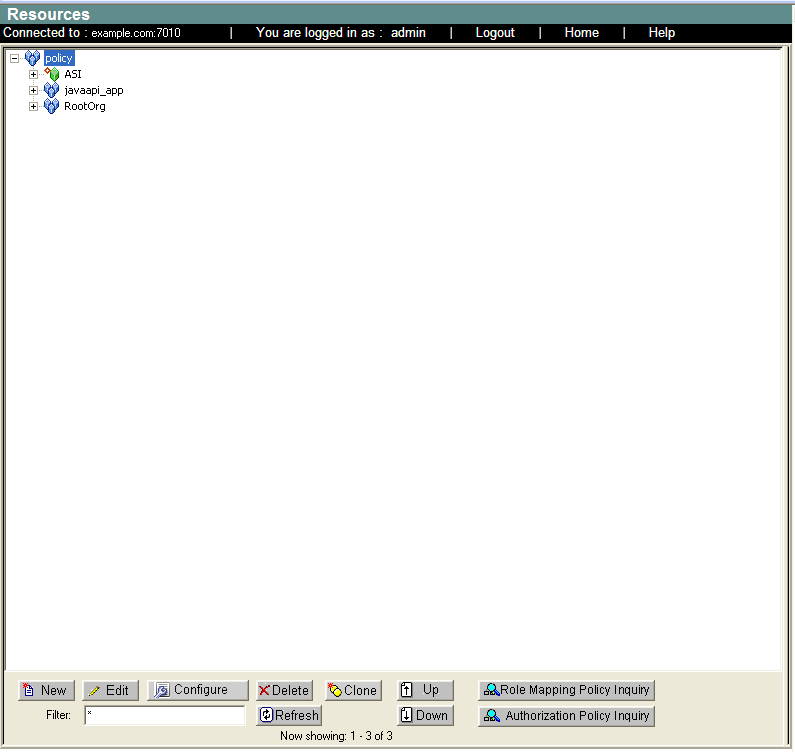Select javaapi_app in the tree

click(x=94, y=90)
